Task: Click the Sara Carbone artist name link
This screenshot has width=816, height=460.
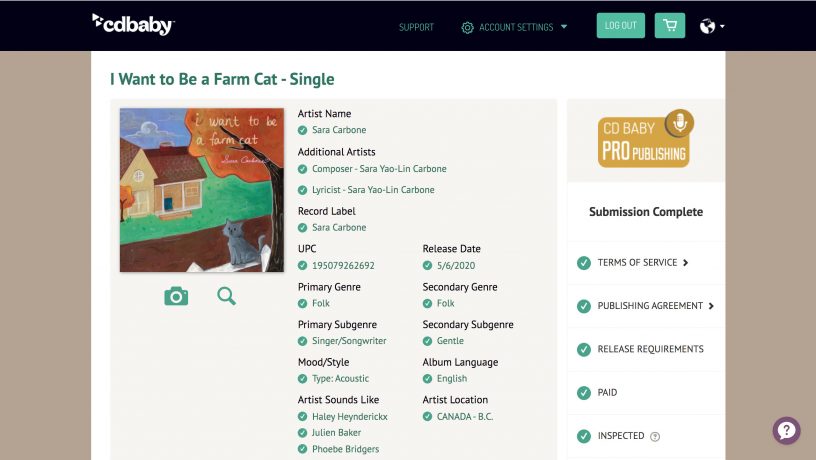Action: coord(339,130)
